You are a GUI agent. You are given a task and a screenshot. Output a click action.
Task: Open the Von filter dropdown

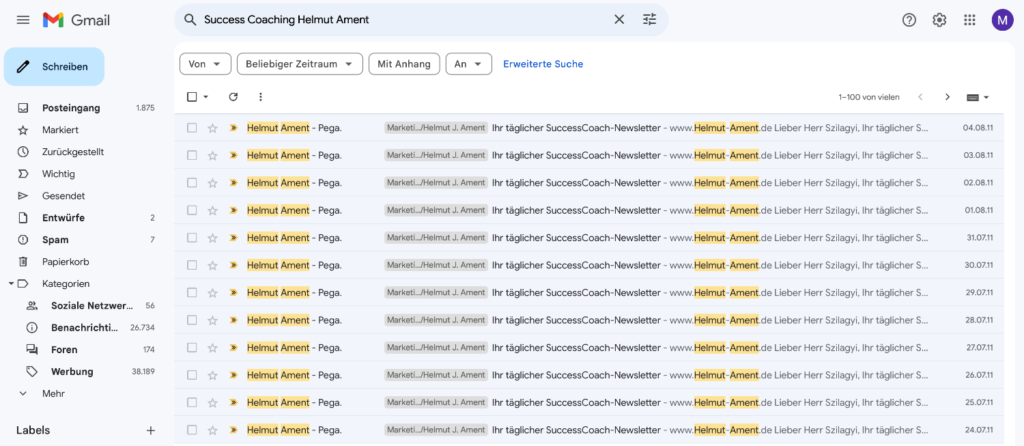point(205,64)
